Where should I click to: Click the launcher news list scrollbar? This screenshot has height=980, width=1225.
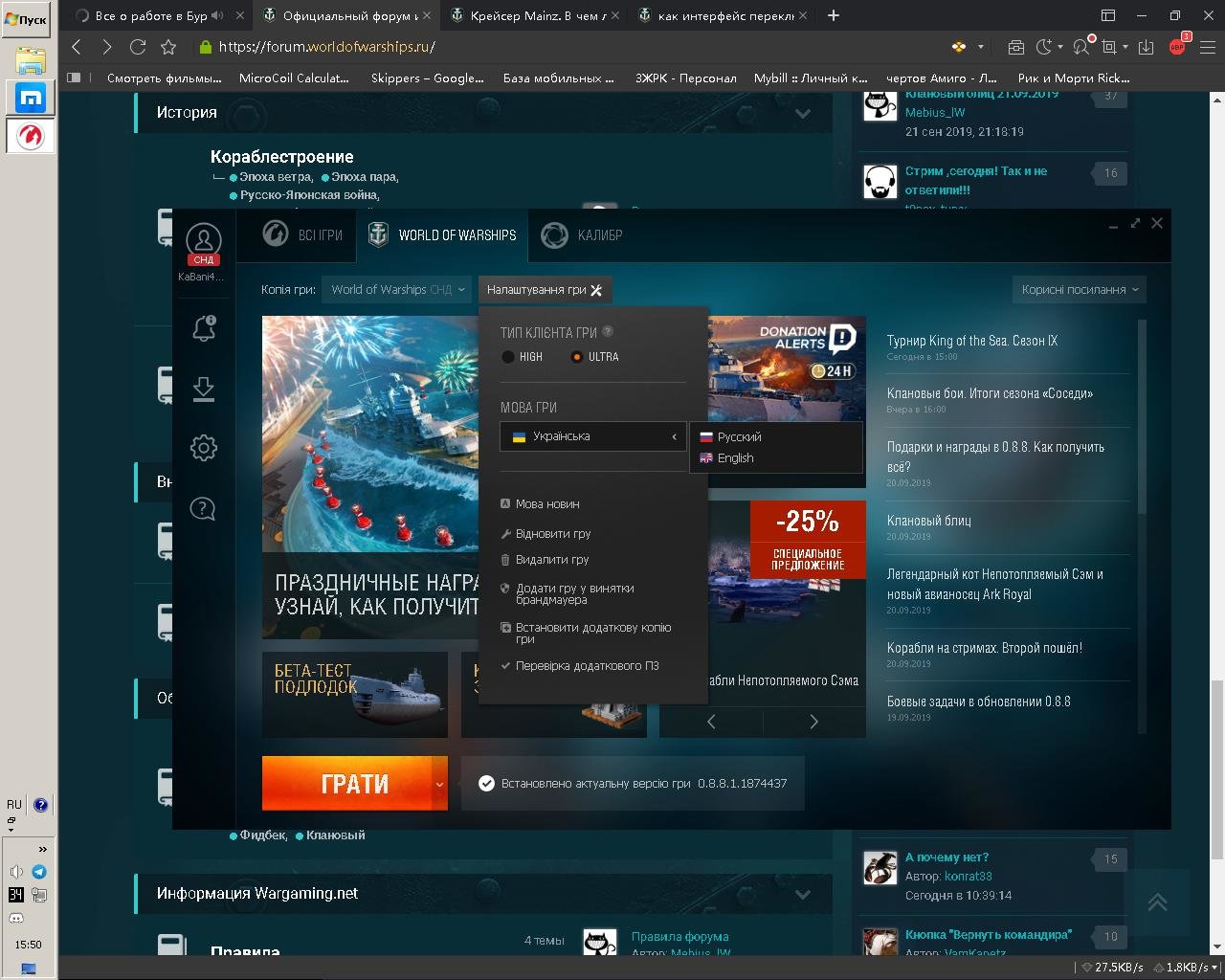coord(1141,417)
